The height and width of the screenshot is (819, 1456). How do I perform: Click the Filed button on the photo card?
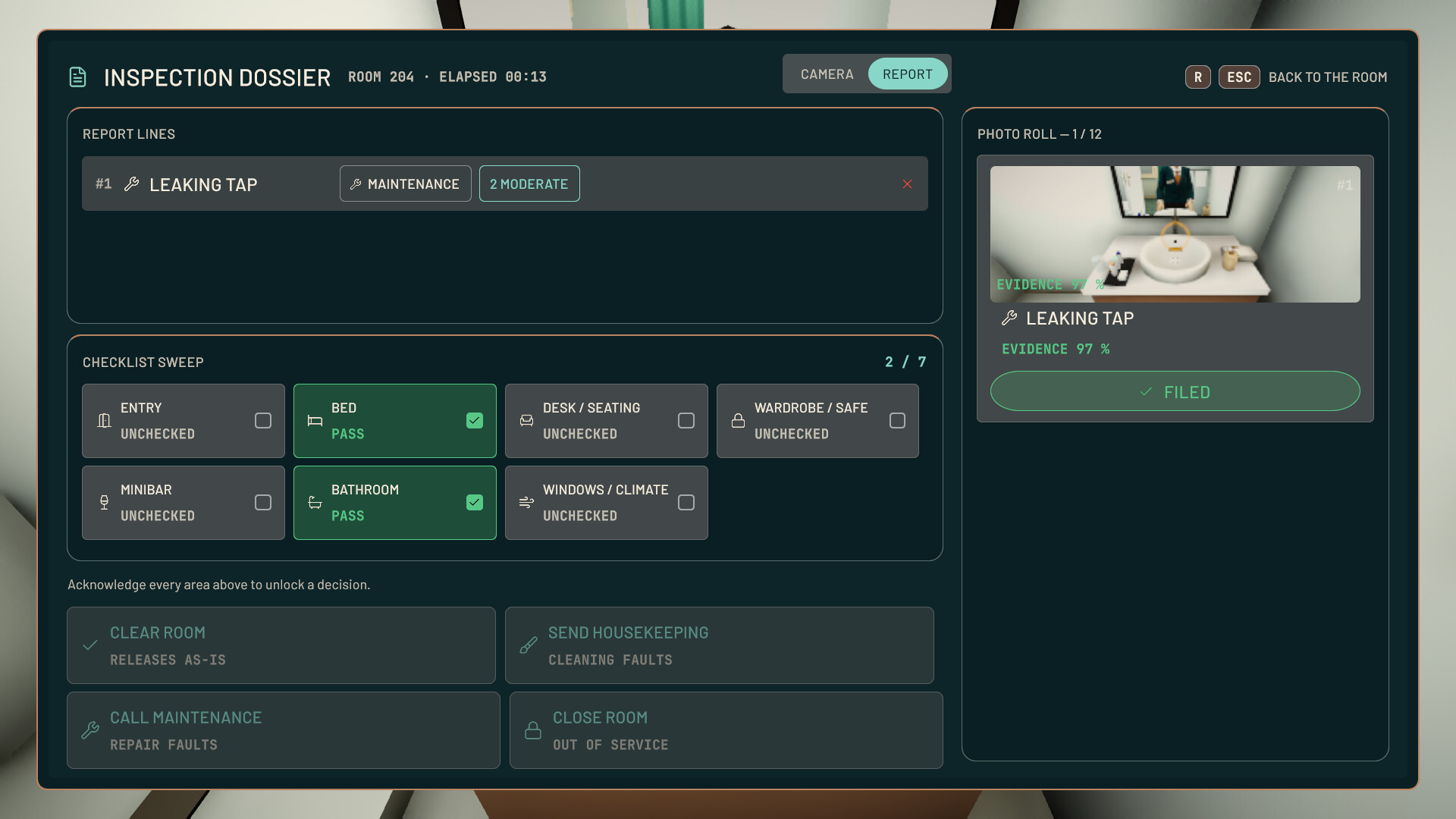tap(1175, 391)
